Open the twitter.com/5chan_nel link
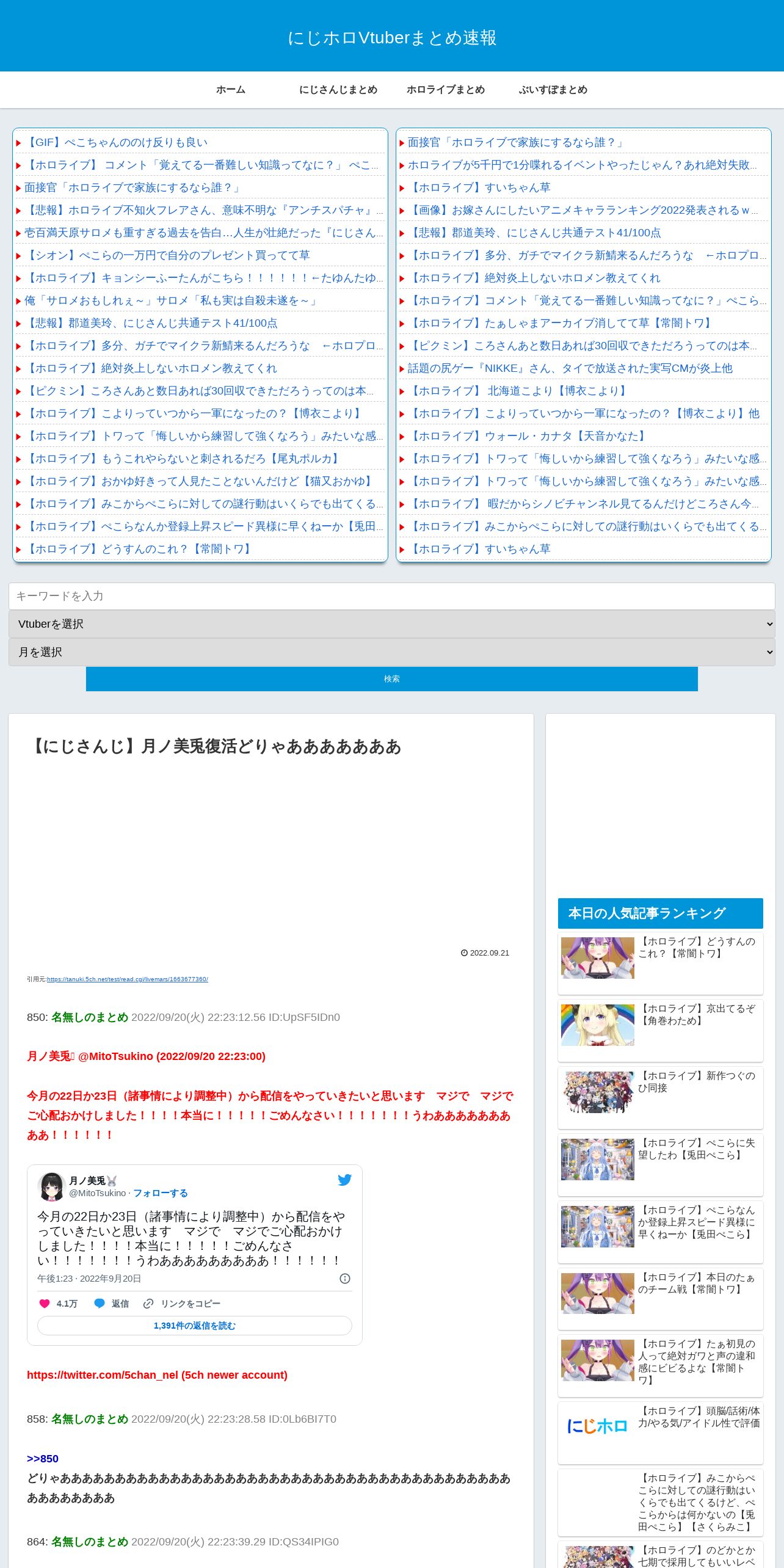Screen dimensions: 784x1568 (157, 1375)
